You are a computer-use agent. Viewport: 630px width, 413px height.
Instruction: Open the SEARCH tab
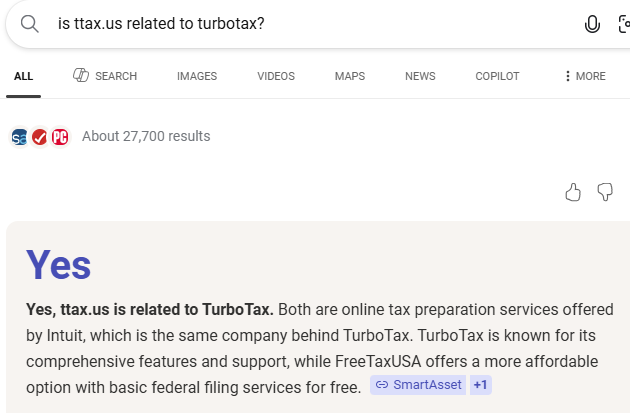(105, 76)
